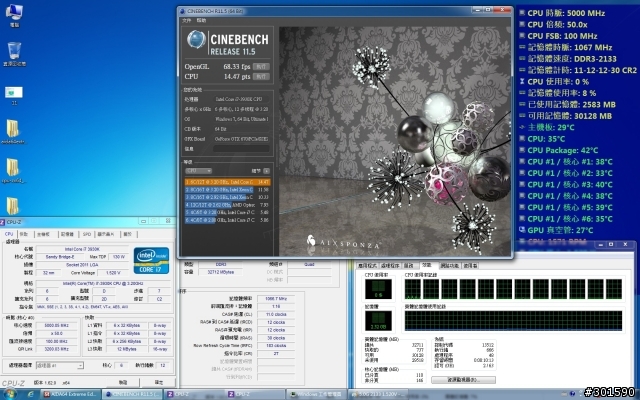Screen dimensions: 640x400
Task: Switch to the CPU tab in CPU-Z
Action: click(x=9, y=234)
